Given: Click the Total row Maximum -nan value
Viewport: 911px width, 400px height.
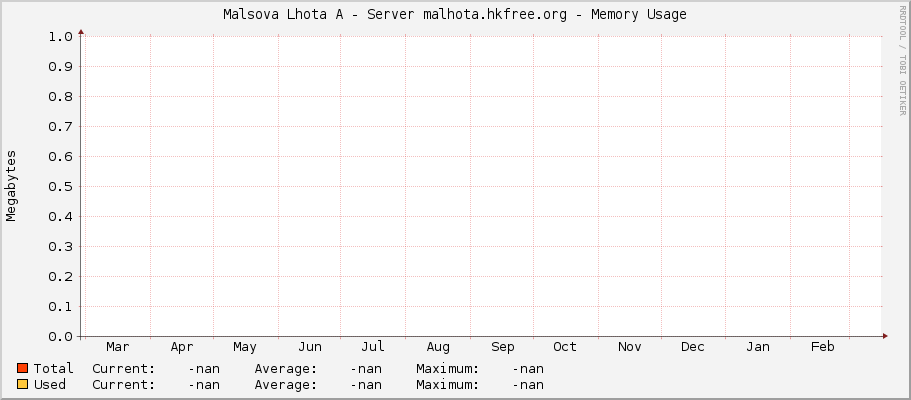Looking at the screenshot, I should 528,369.
